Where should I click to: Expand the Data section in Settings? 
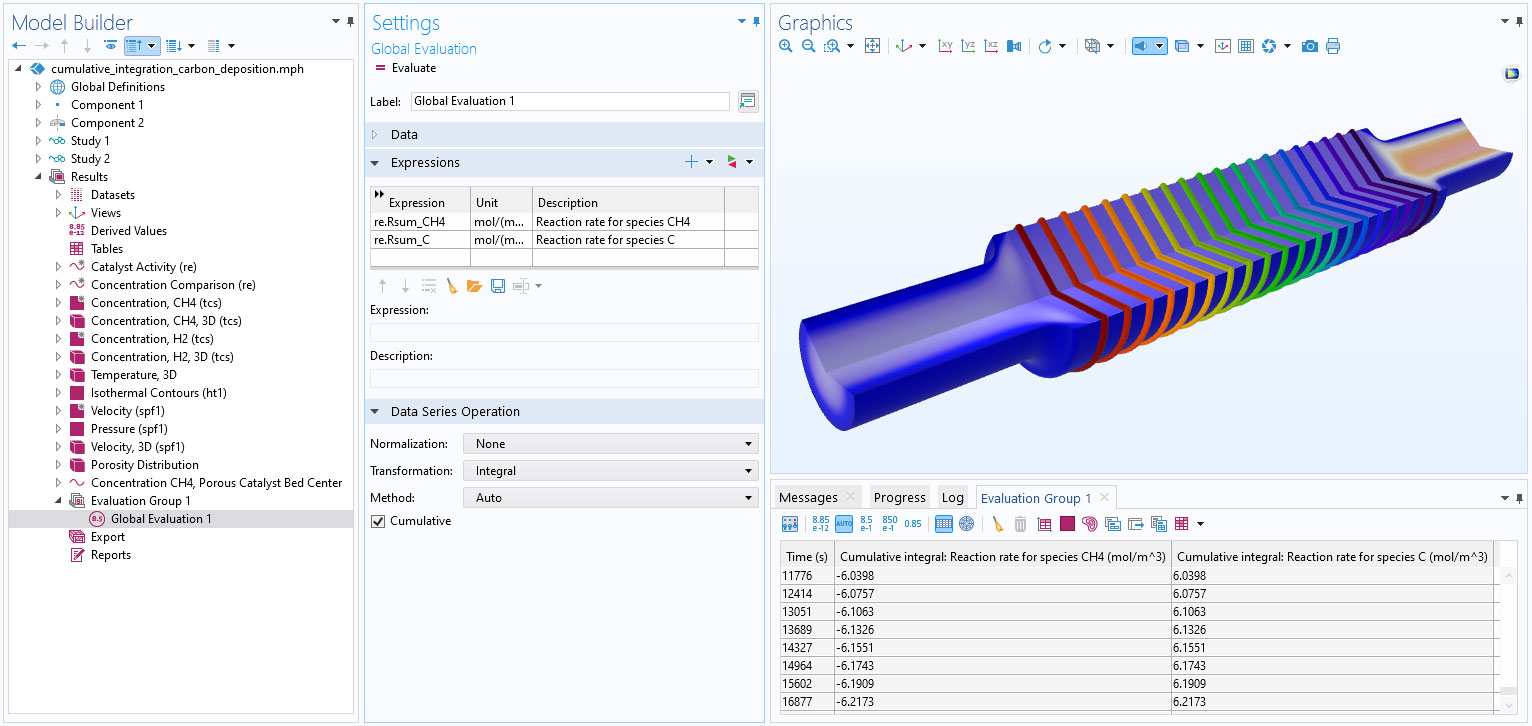[x=404, y=135]
